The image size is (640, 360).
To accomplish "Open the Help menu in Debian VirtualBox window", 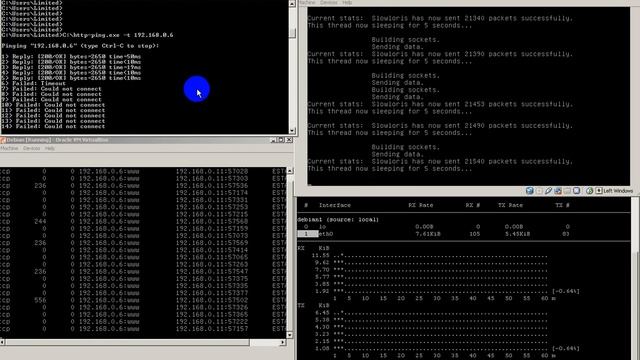I will coord(50,148).
